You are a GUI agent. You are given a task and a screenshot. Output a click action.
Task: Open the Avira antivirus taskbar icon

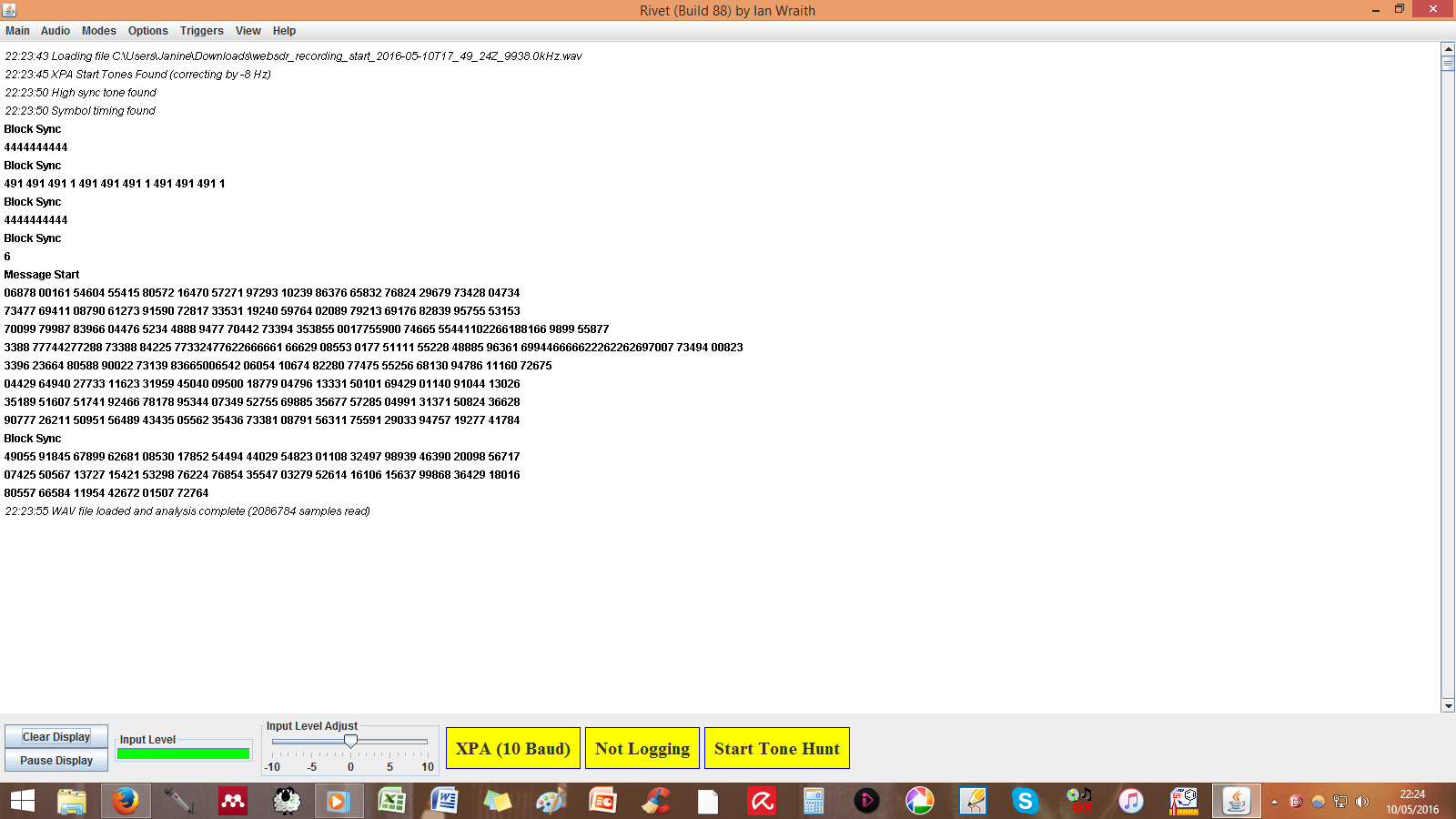tap(762, 801)
